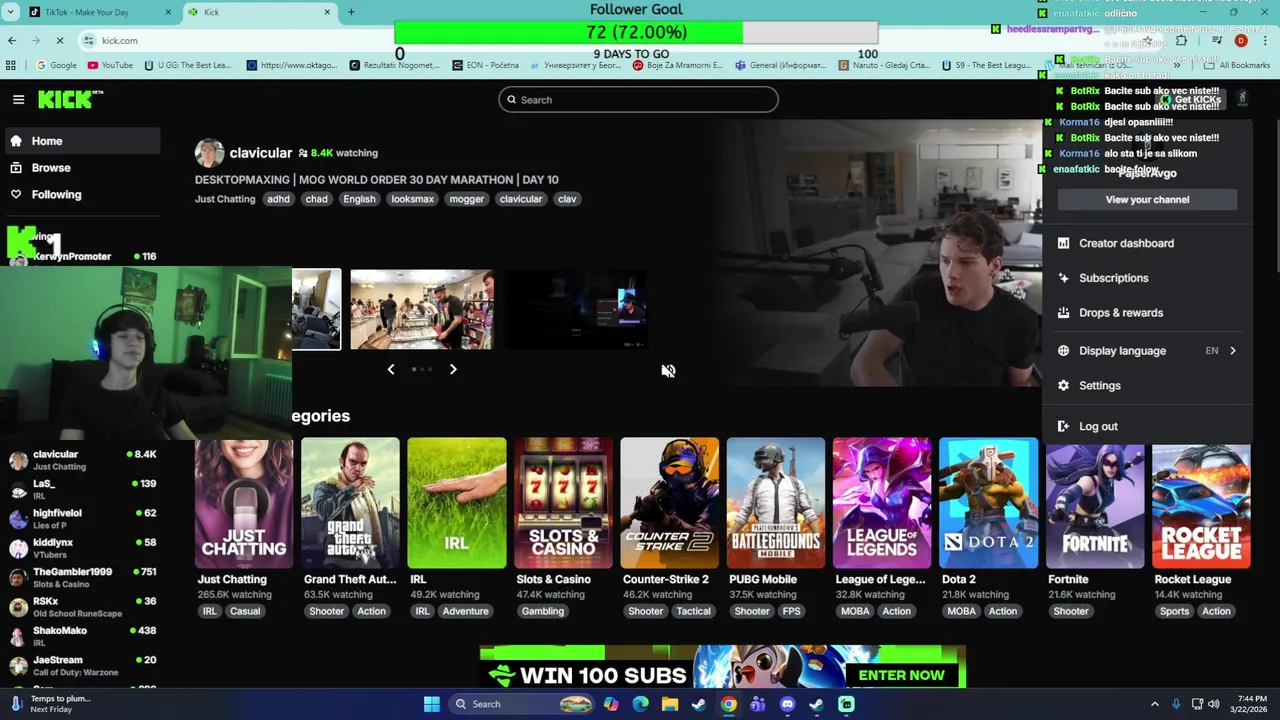This screenshot has width=1280, height=720.
Task: Open the Grand Theft Auto category card
Action: [x=350, y=503]
